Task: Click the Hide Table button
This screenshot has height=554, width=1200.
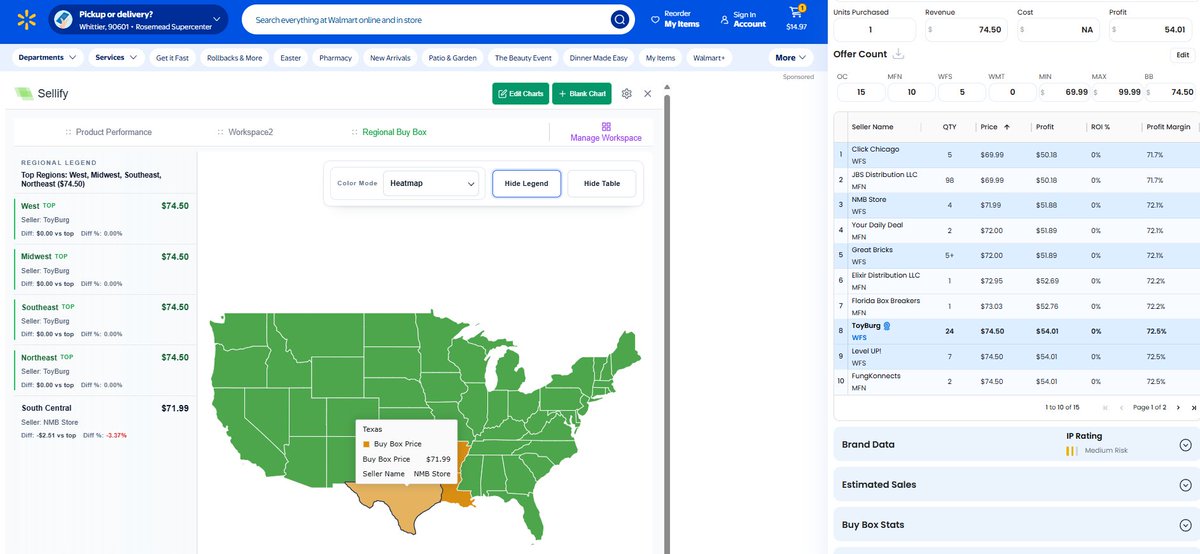Action: (x=602, y=184)
